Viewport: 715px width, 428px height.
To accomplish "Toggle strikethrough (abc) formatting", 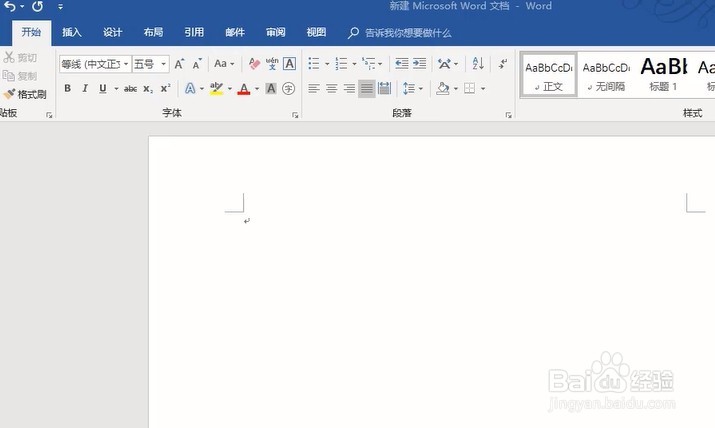I will pos(130,89).
